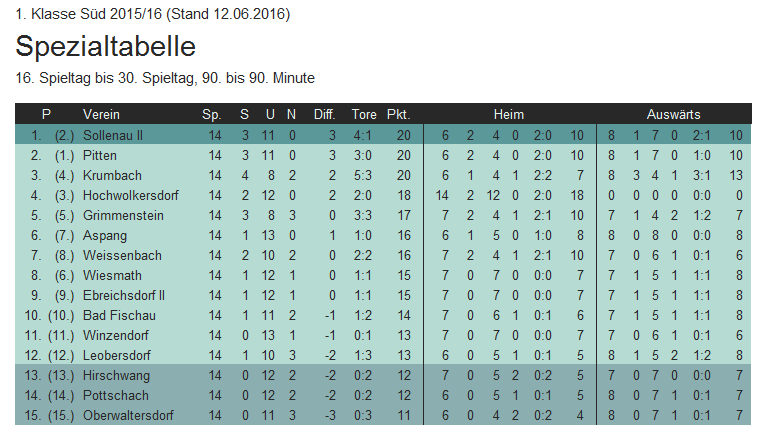Click the Spezialtabelle heading
Screen dimensions: 766x432
pos(106,46)
